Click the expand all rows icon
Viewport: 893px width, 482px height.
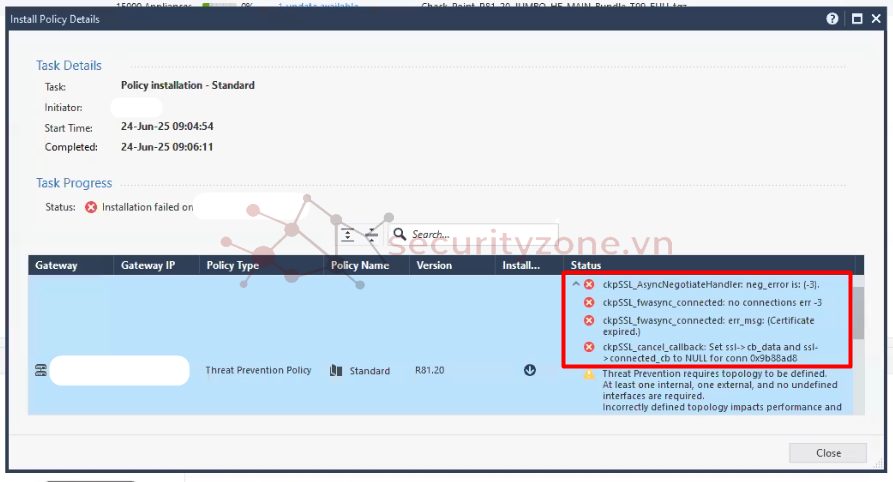[347, 235]
